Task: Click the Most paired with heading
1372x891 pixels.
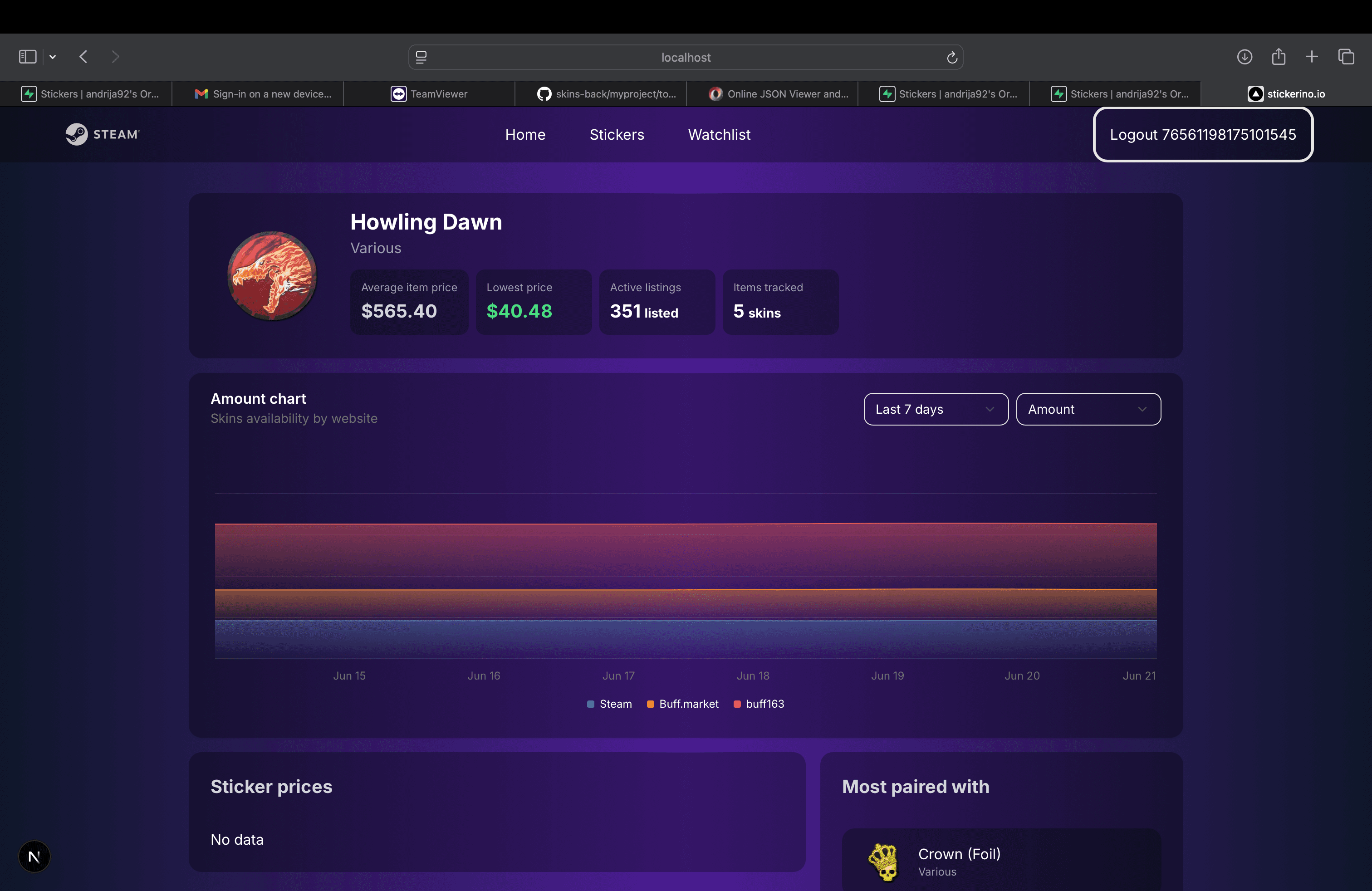Action: [916, 787]
